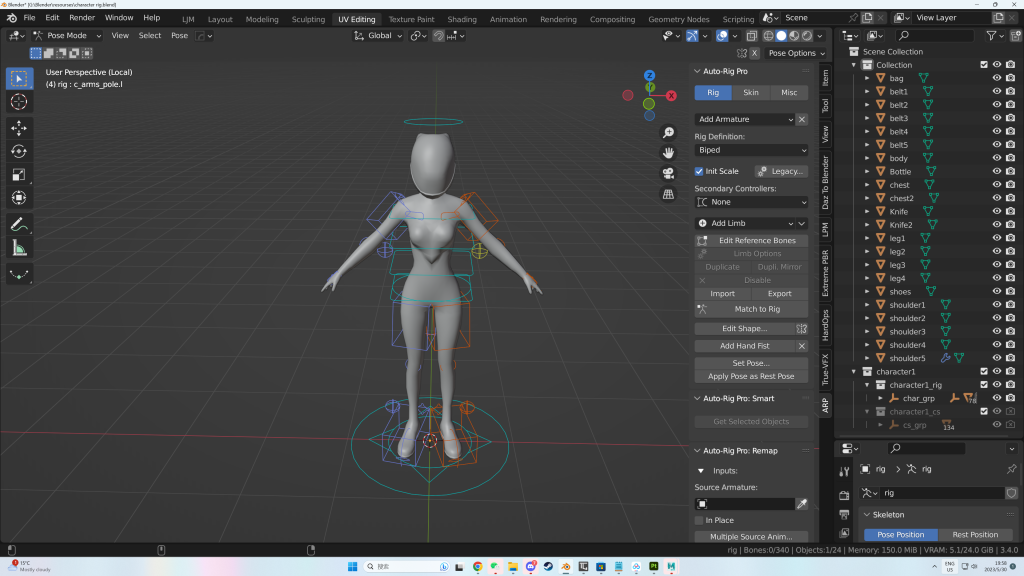
Task: Hide the bag object with its eye icon
Action: (997, 78)
